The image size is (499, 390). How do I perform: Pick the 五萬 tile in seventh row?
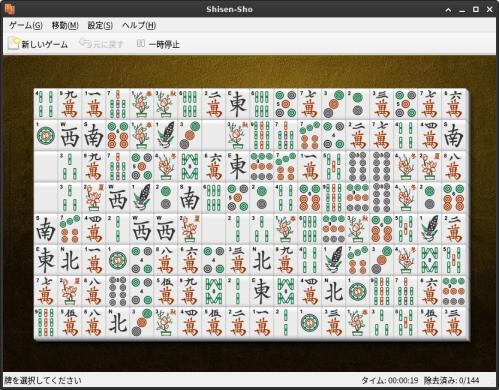166,292
